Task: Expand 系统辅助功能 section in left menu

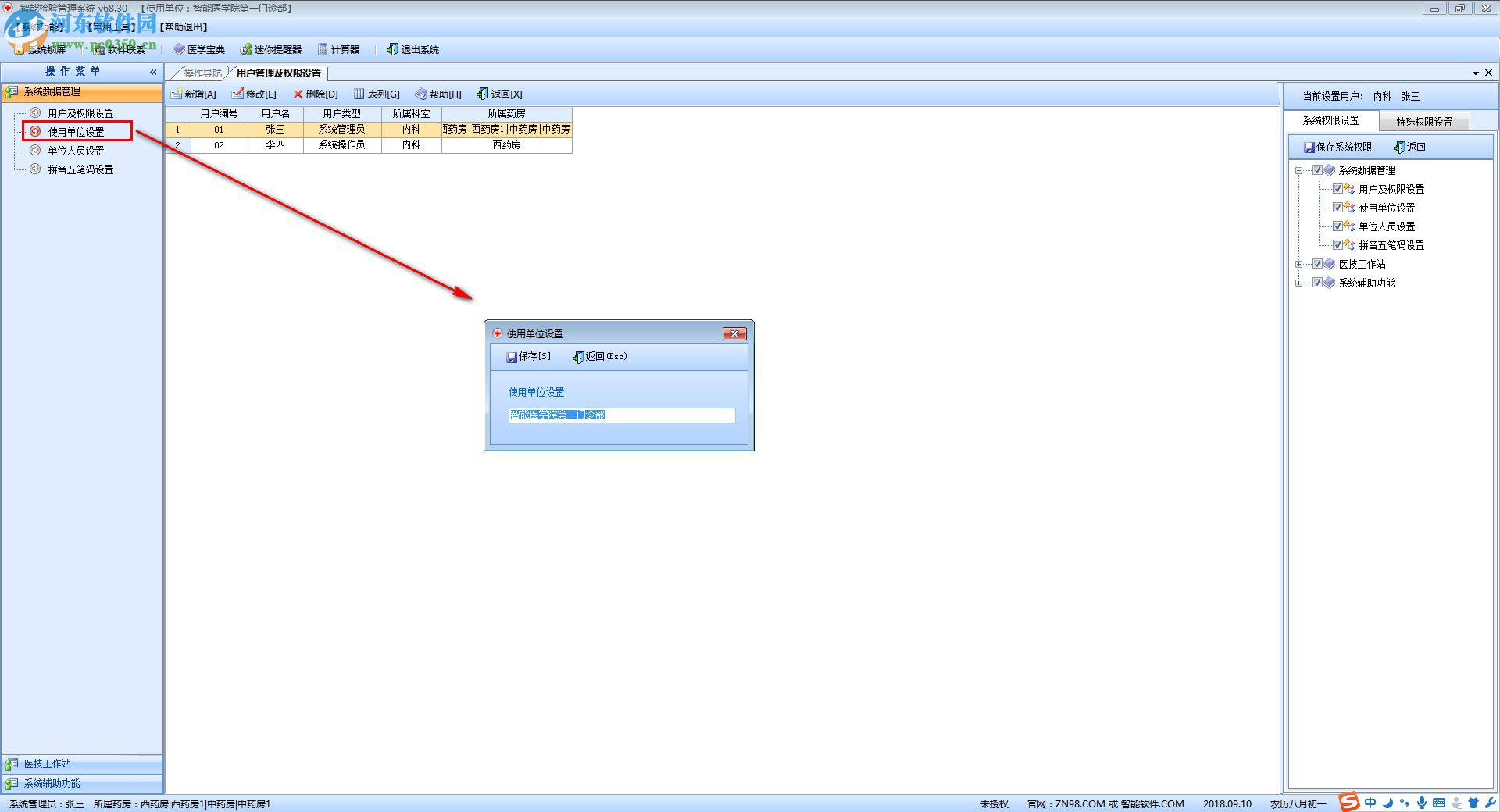Action: (x=82, y=783)
